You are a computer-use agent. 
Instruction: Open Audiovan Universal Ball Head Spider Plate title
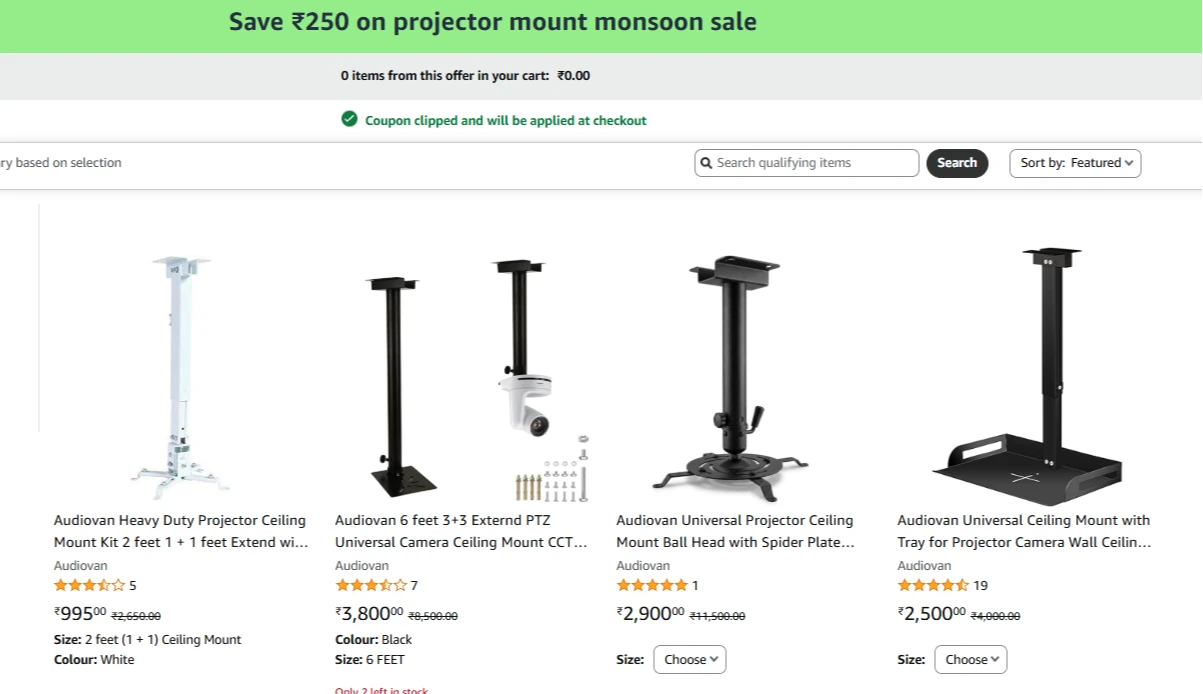tap(736, 531)
